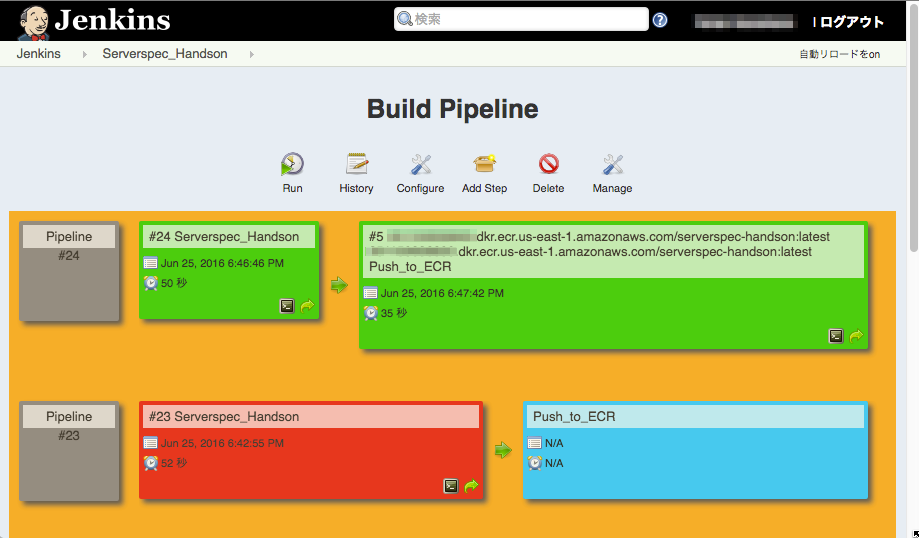
Task: Click the Add Step box icon
Action: [x=484, y=164]
